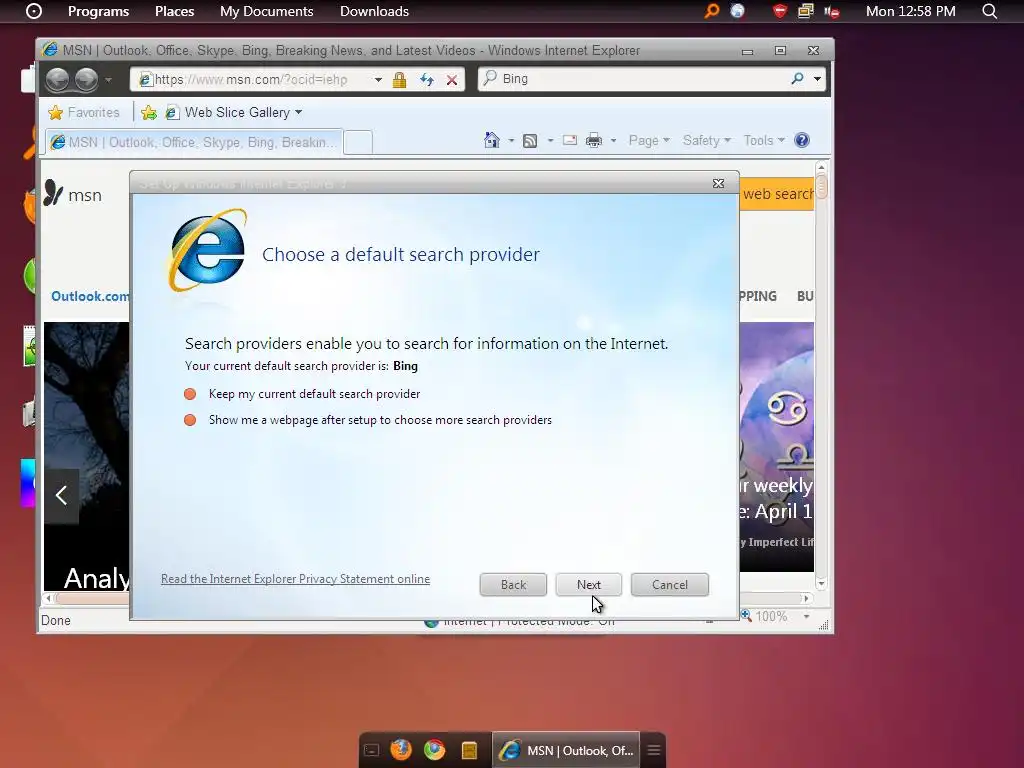Click the display/network tray icon

pyautogui.click(x=806, y=11)
